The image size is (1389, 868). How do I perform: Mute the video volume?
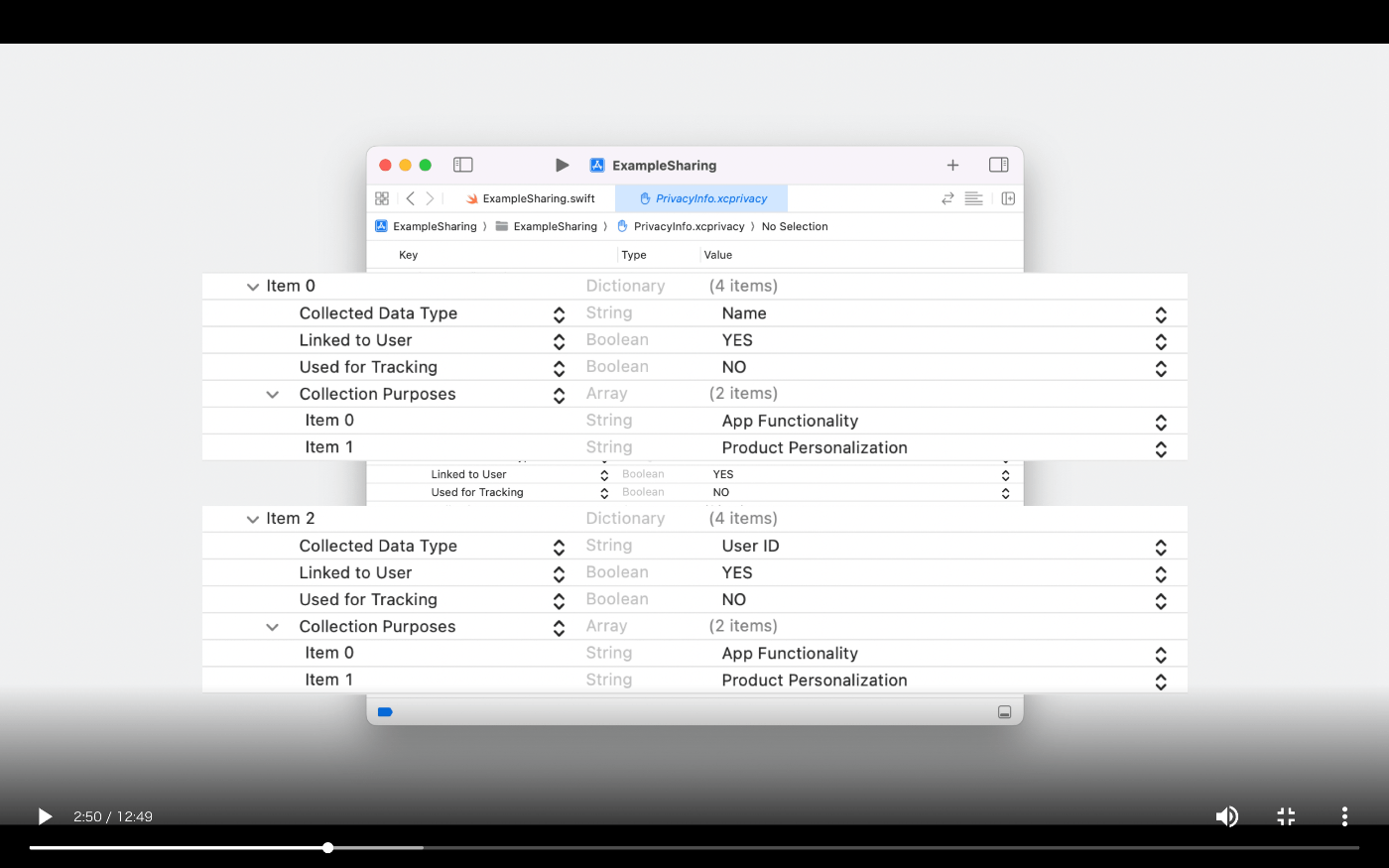1227,816
